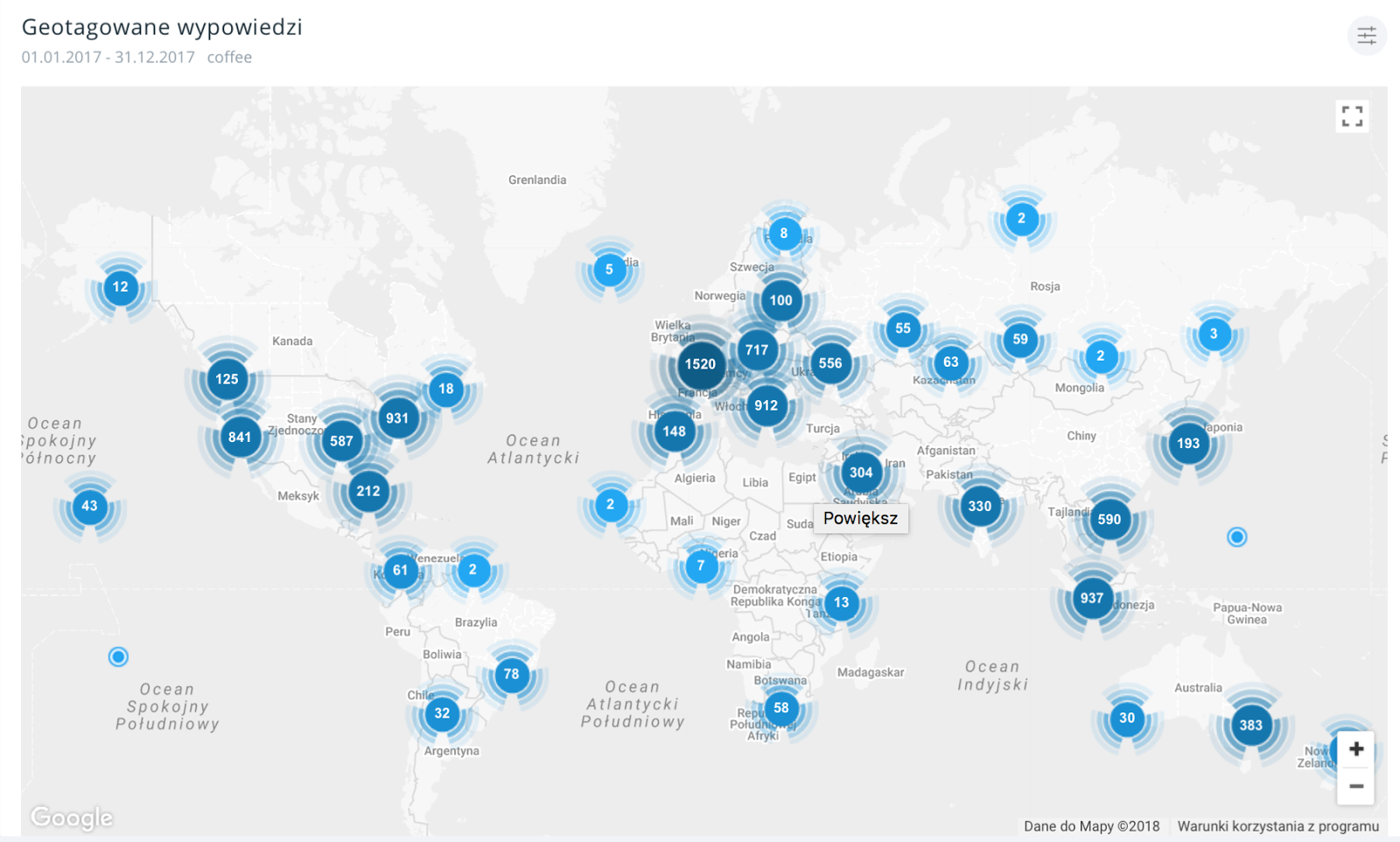Open the filter settings sliders icon
The width and height of the screenshot is (1400, 842).
(1366, 36)
